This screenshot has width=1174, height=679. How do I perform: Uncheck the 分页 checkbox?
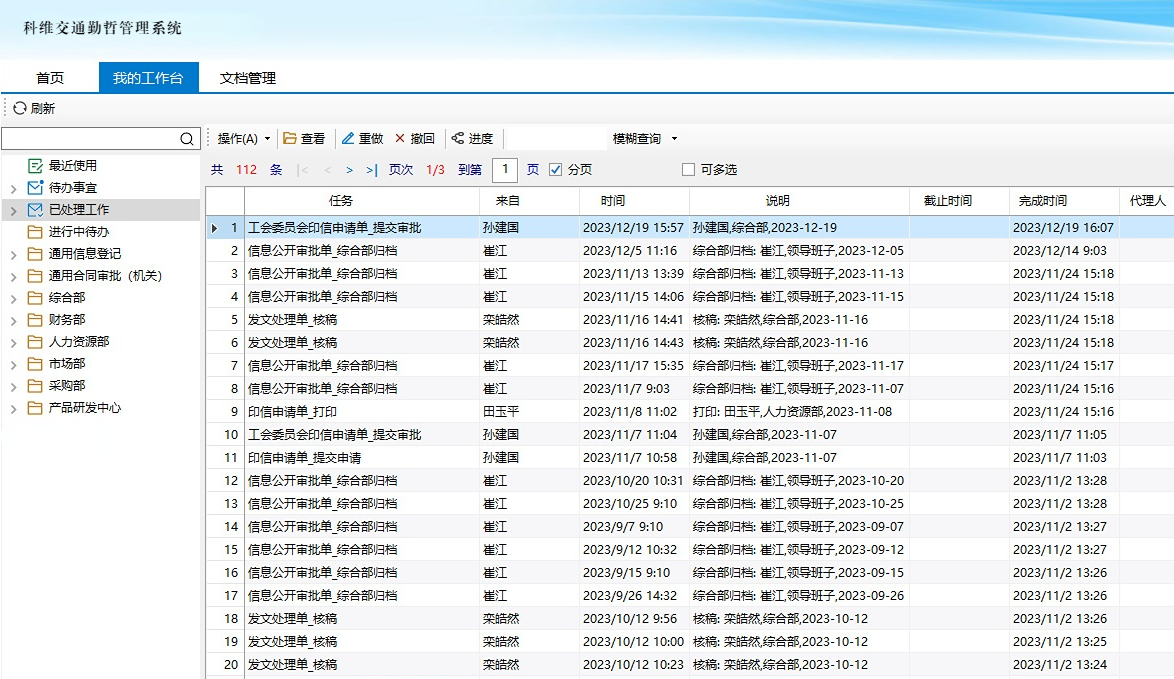tap(556, 170)
